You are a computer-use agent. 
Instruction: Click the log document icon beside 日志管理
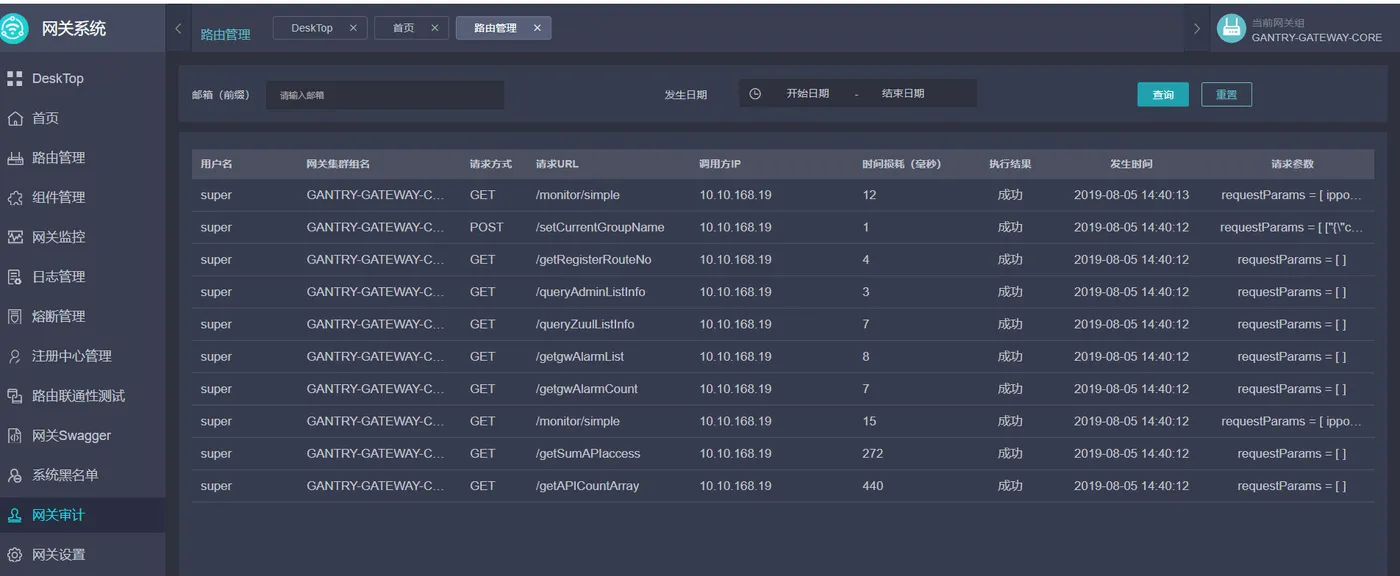[15, 277]
